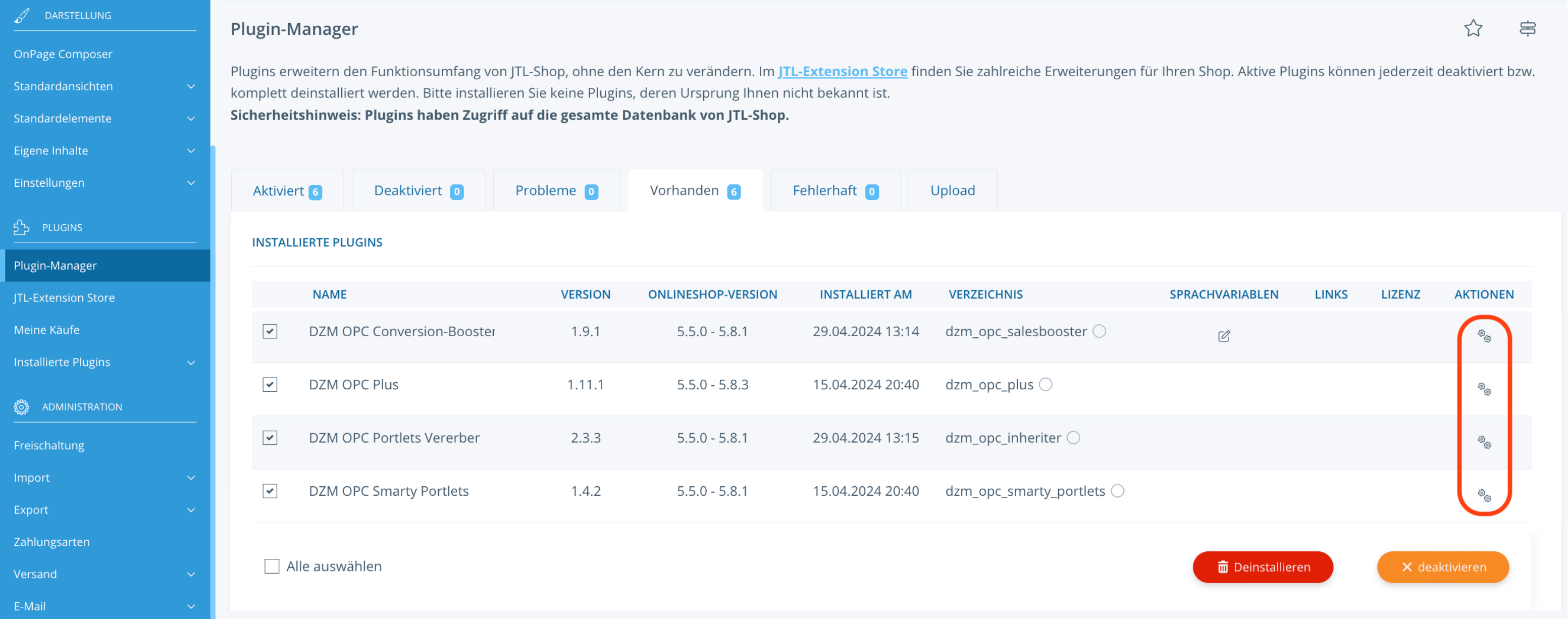The width and height of the screenshot is (1568, 619).
Task: Click the red Deinstallieren button
Action: click(1263, 566)
